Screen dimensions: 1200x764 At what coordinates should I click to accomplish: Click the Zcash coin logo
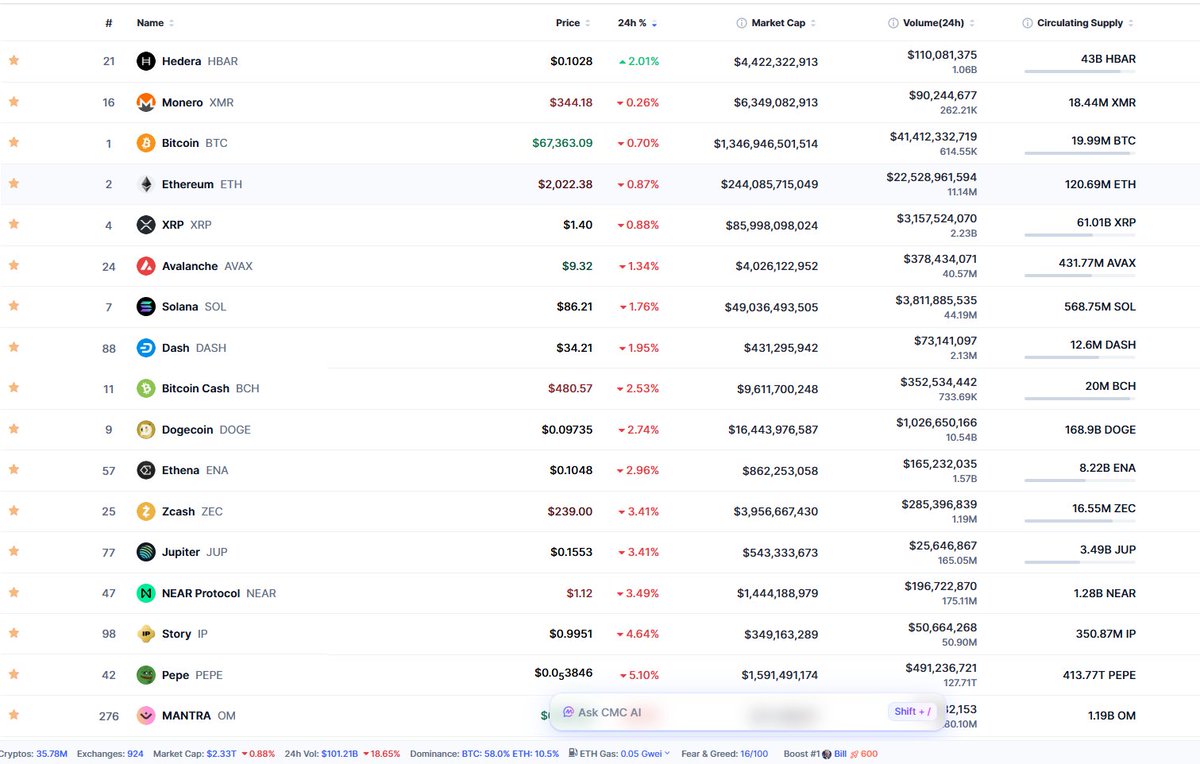click(x=146, y=511)
